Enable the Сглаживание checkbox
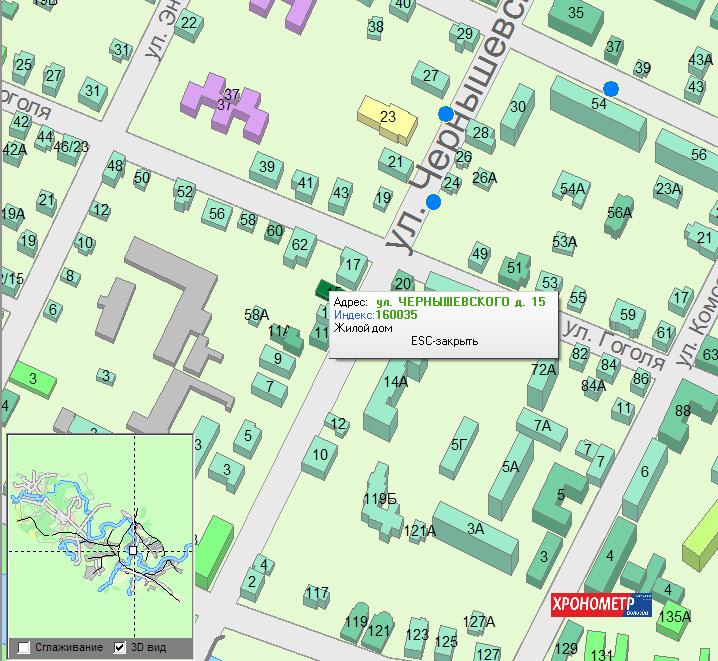Image resolution: width=718 pixels, height=661 pixels. pyautogui.click(x=24, y=647)
